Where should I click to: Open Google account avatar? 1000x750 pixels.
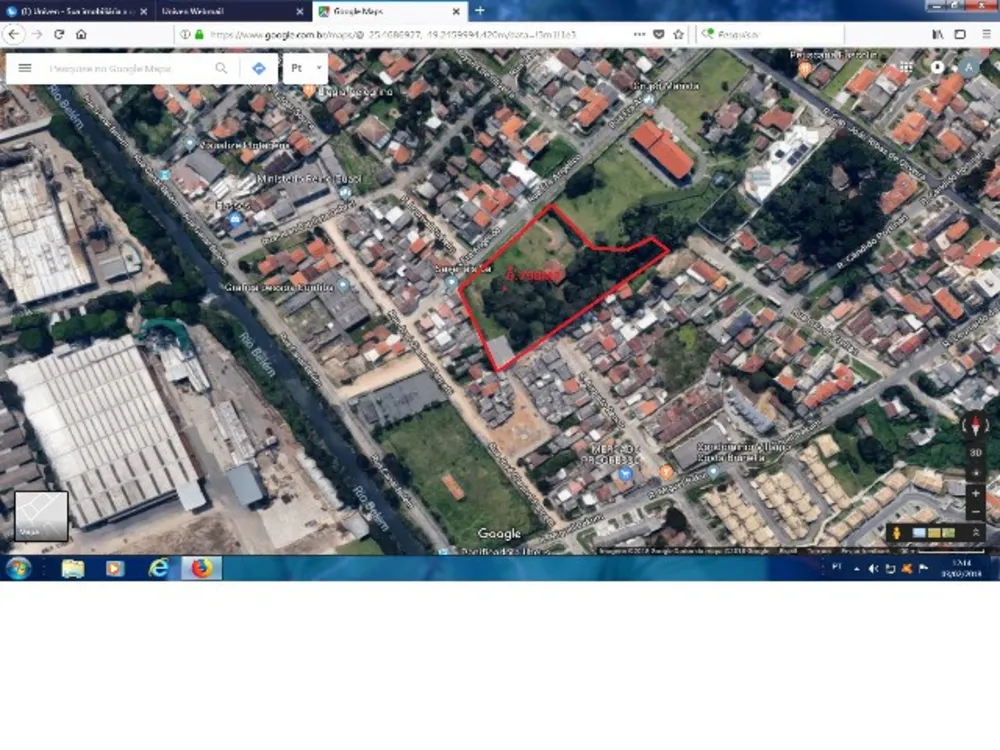968,67
